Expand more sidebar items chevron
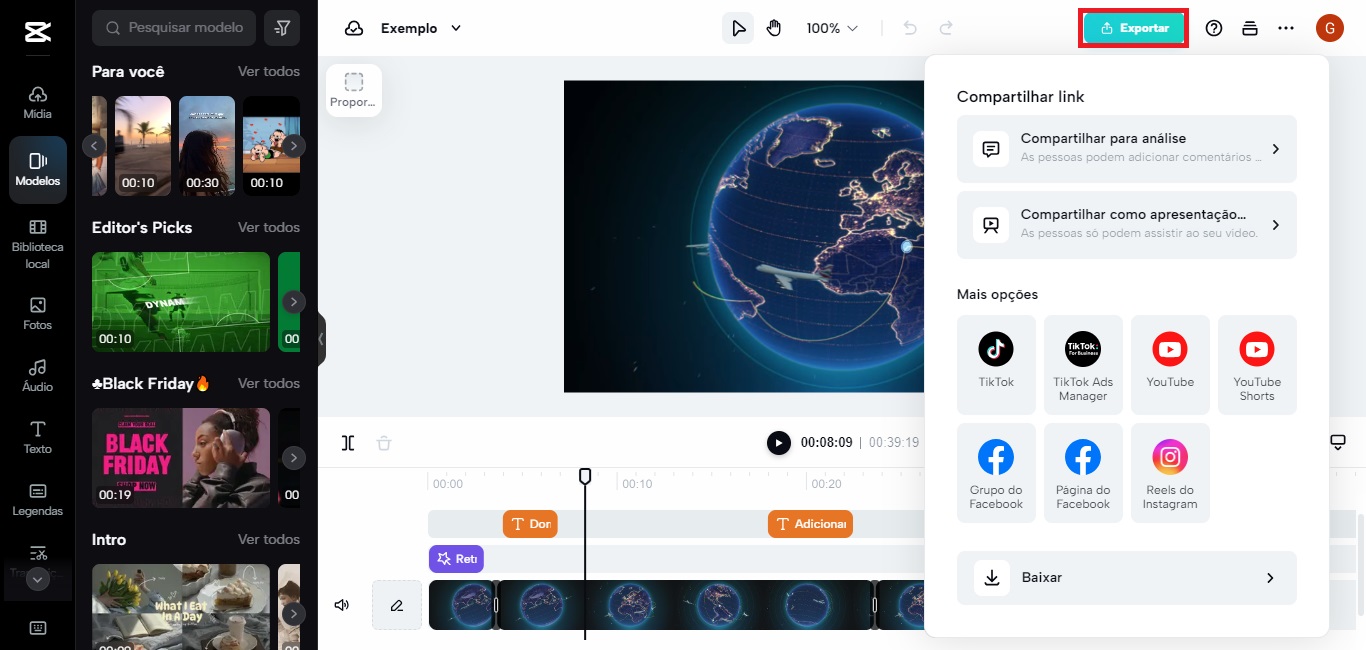The height and width of the screenshot is (650, 1366). (38, 580)
